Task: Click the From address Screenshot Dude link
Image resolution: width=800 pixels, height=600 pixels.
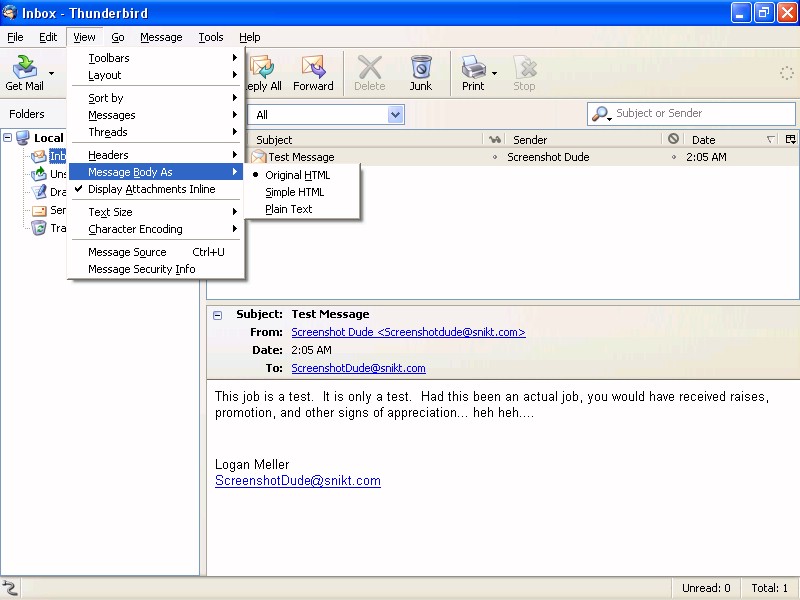Action: click(x=408, y=332)
